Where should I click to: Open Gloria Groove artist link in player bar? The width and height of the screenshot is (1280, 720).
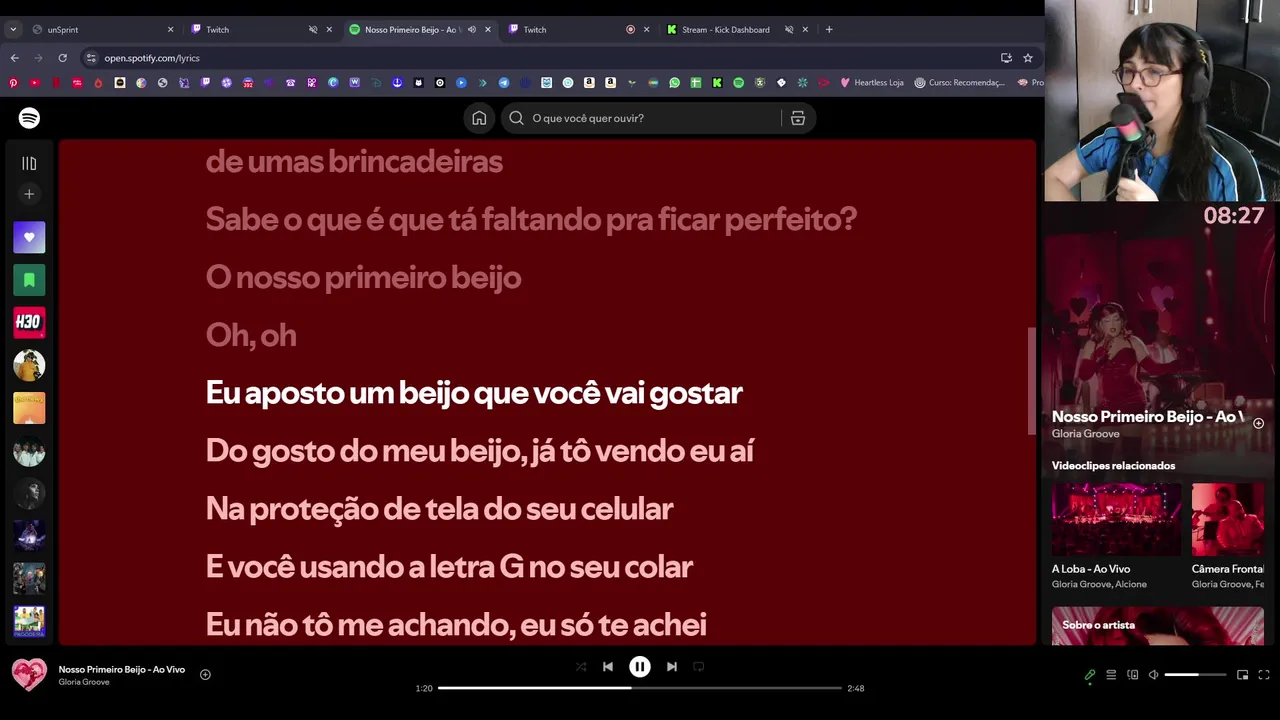pos(84,682)
